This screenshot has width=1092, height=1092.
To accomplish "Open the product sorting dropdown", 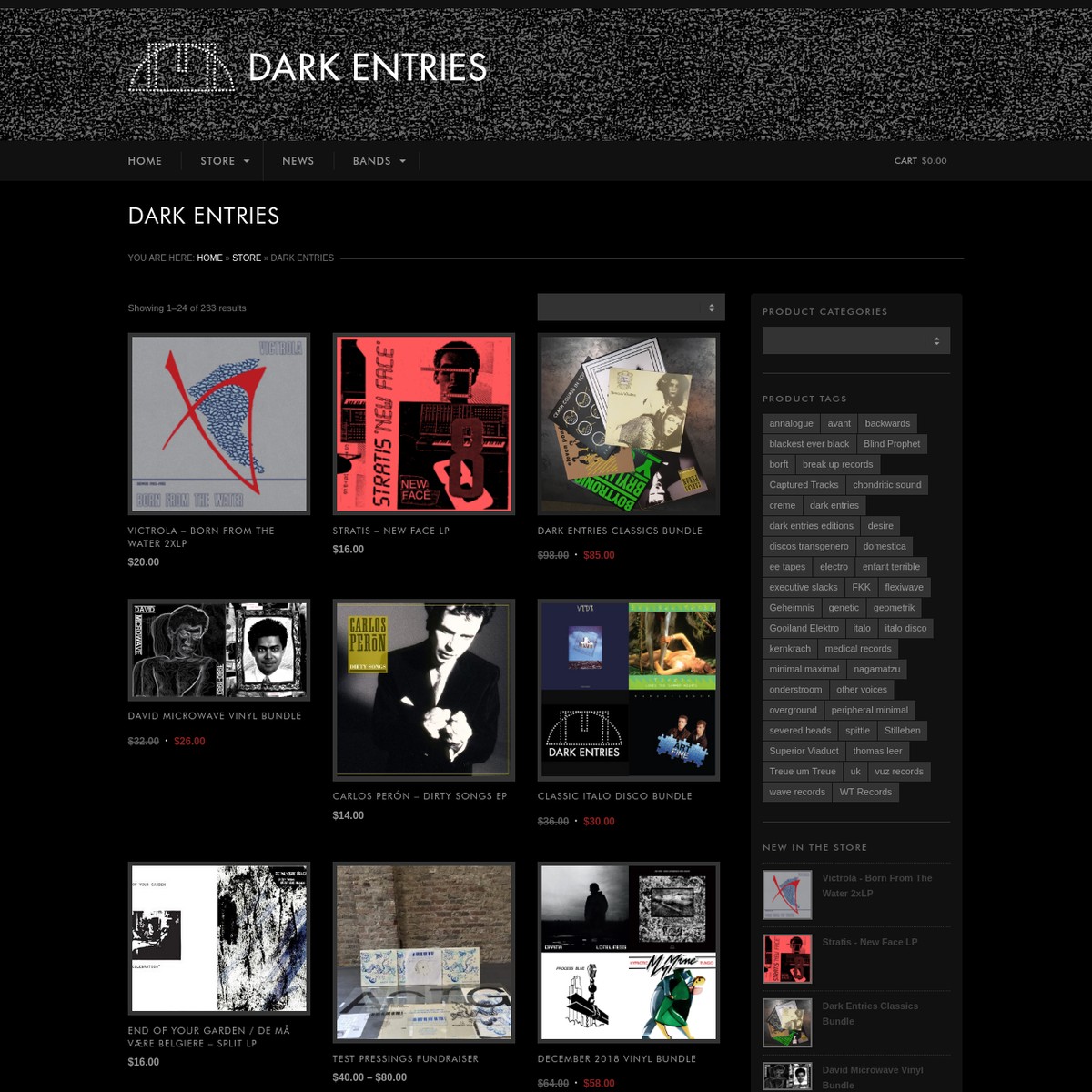I will (x=631, y=308).
